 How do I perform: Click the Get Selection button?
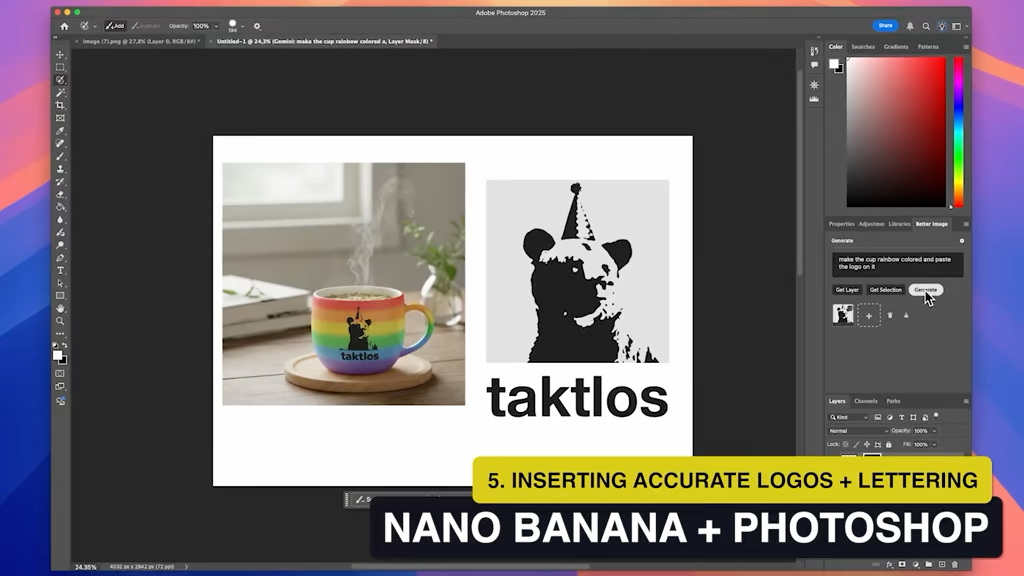(885, 290)
